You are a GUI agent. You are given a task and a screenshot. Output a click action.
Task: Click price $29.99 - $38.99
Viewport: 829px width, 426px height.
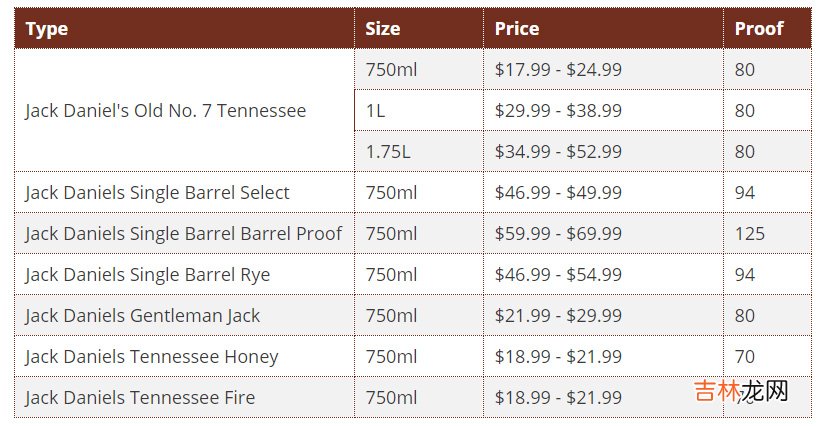[558, 111]
